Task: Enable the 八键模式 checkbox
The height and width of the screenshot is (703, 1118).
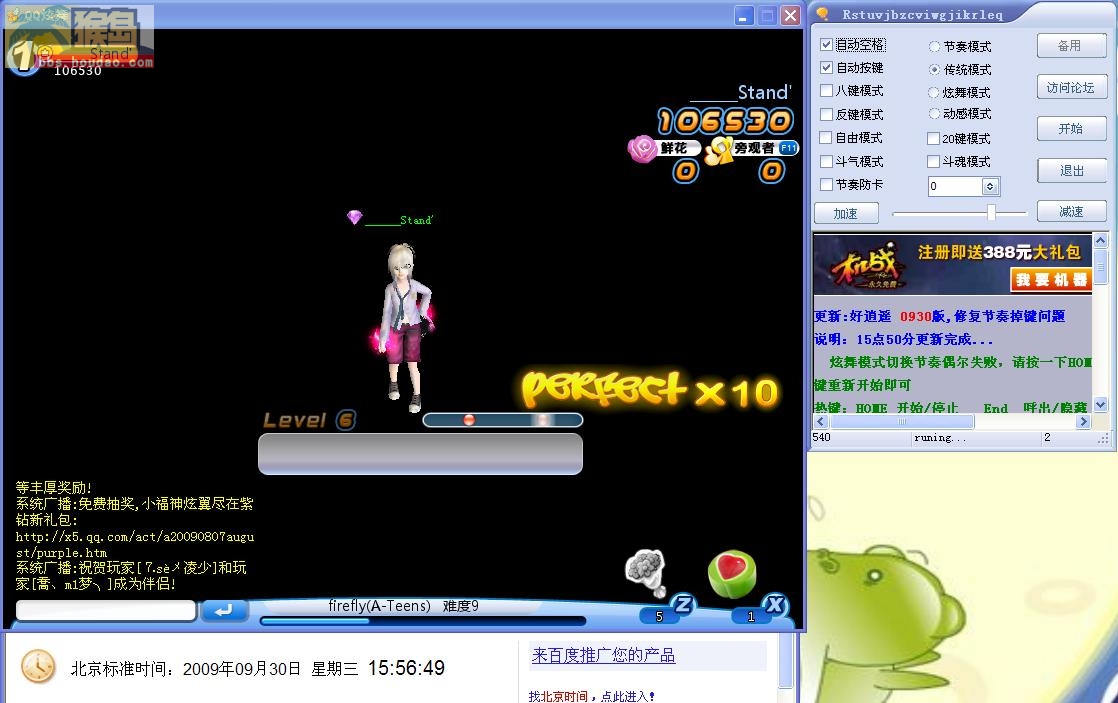Action: (826, 91)
